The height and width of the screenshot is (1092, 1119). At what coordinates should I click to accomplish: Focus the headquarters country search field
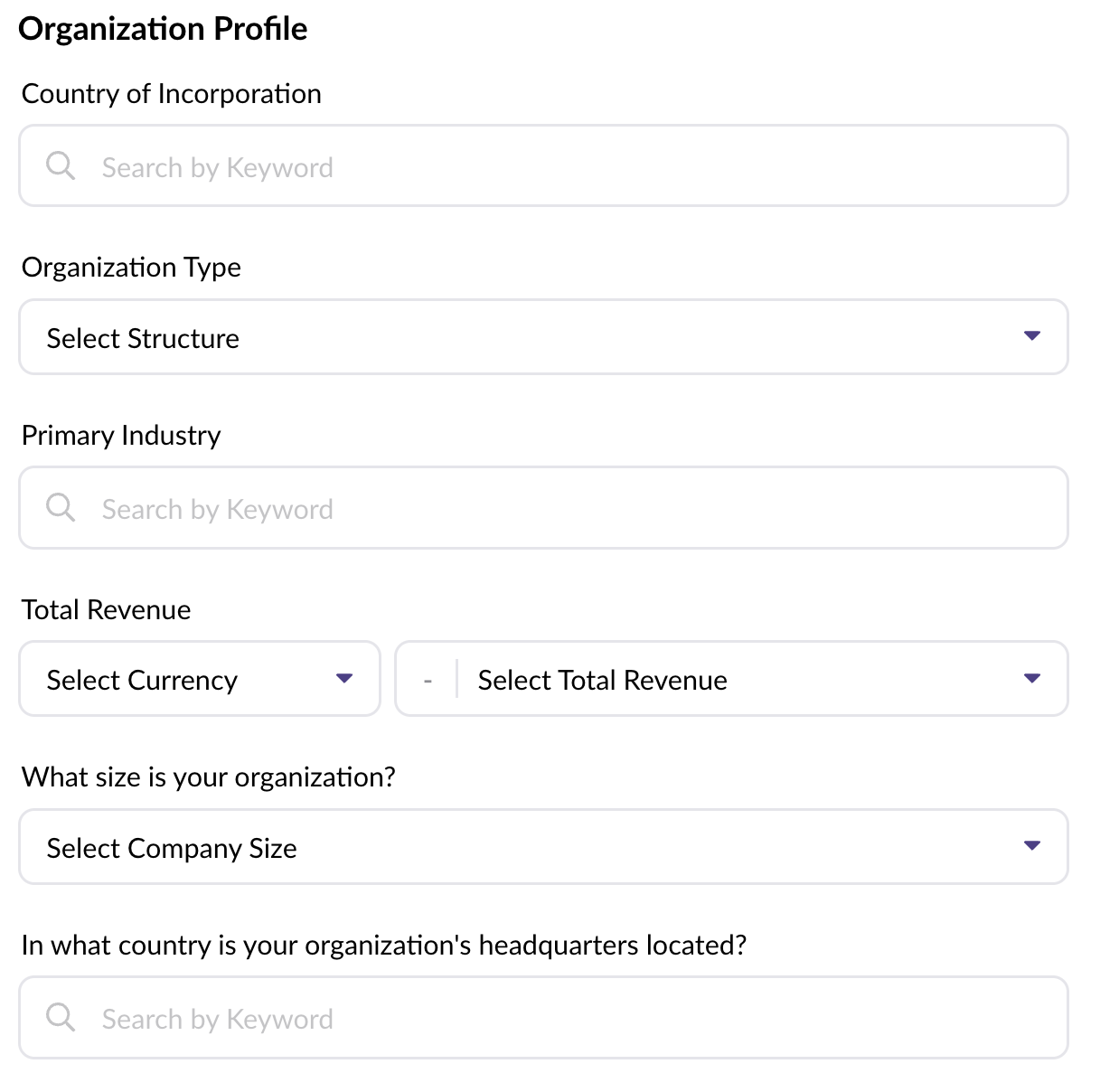(543, 1017)
